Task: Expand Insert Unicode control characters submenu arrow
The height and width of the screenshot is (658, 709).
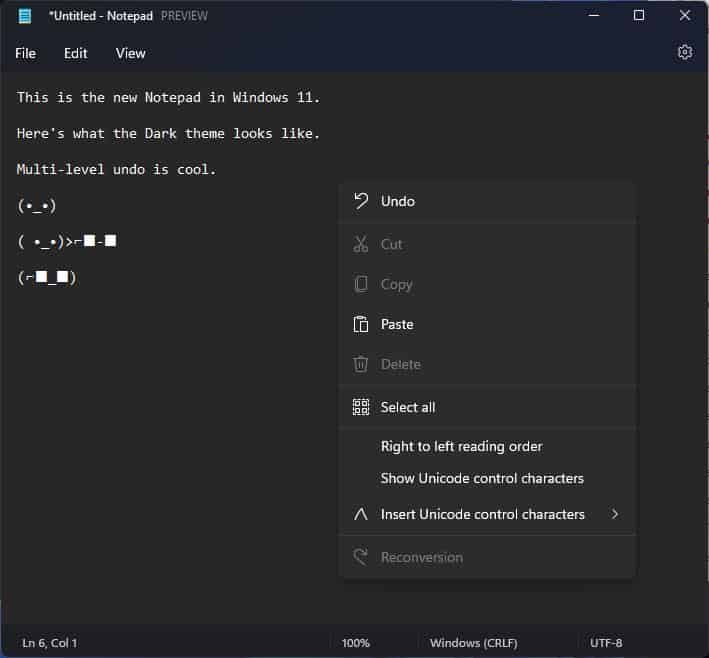Action: (614, 514)
